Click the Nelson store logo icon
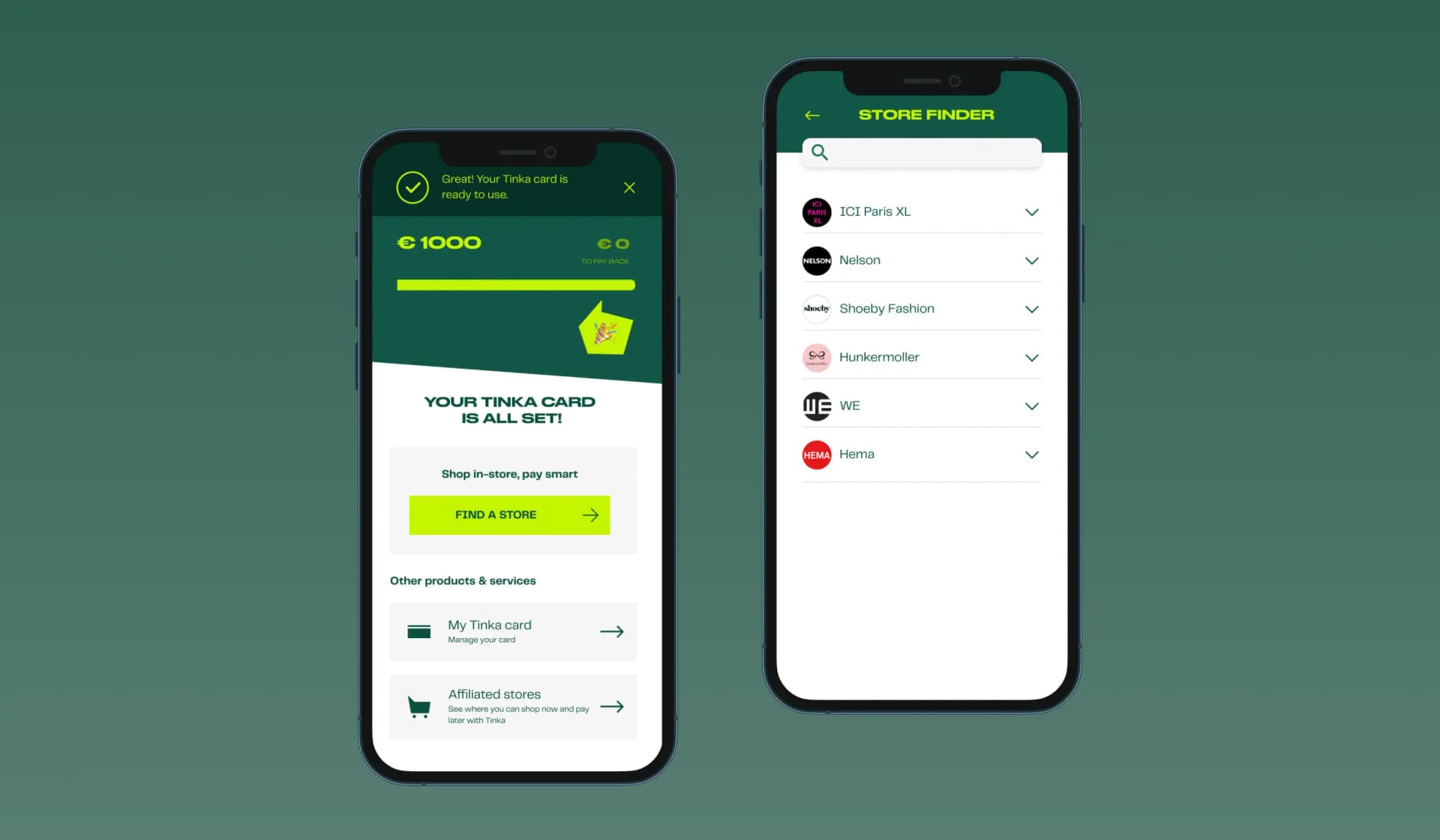 [815, 260]
